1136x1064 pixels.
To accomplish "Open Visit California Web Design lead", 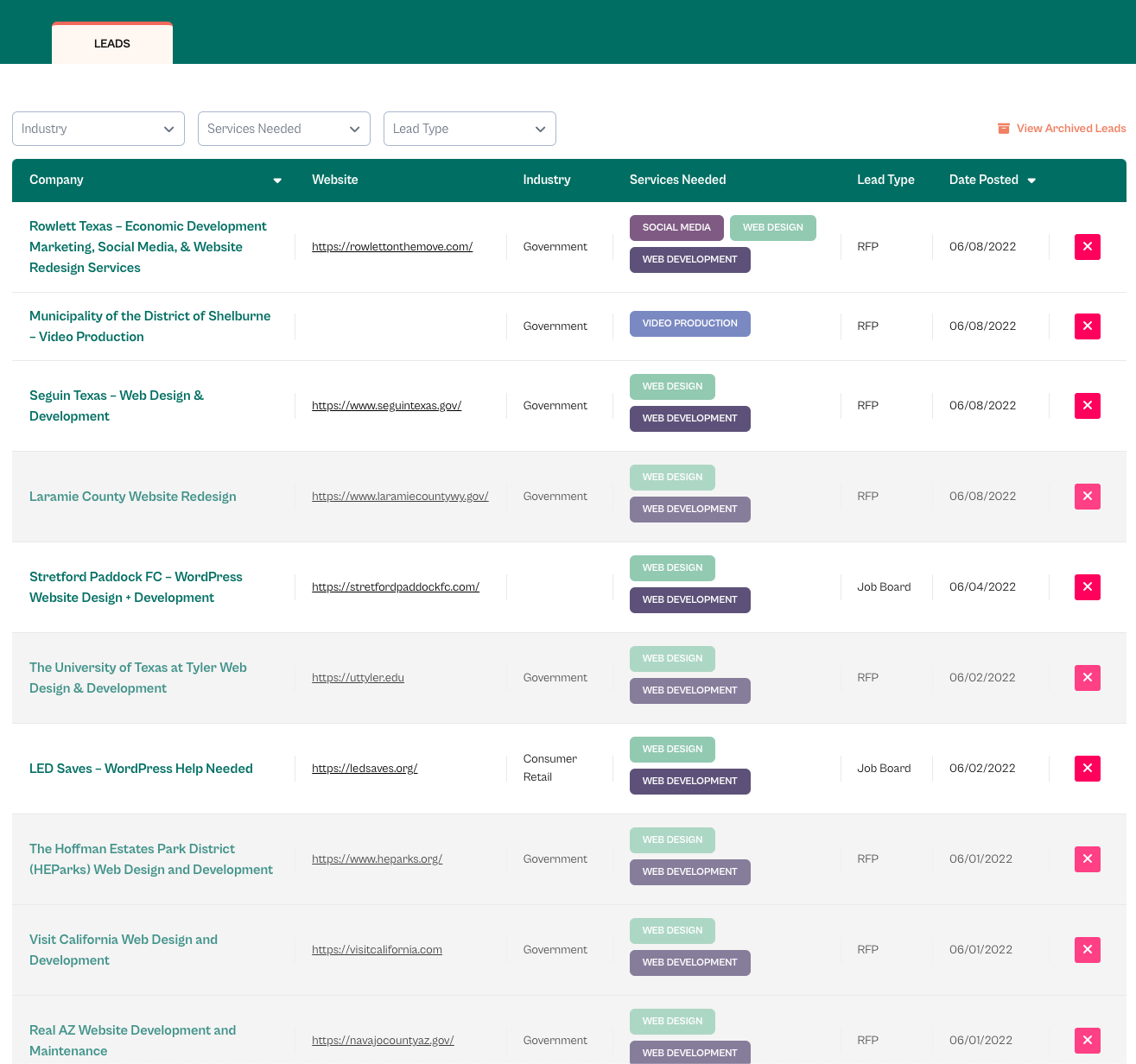I will coord(124,950).
